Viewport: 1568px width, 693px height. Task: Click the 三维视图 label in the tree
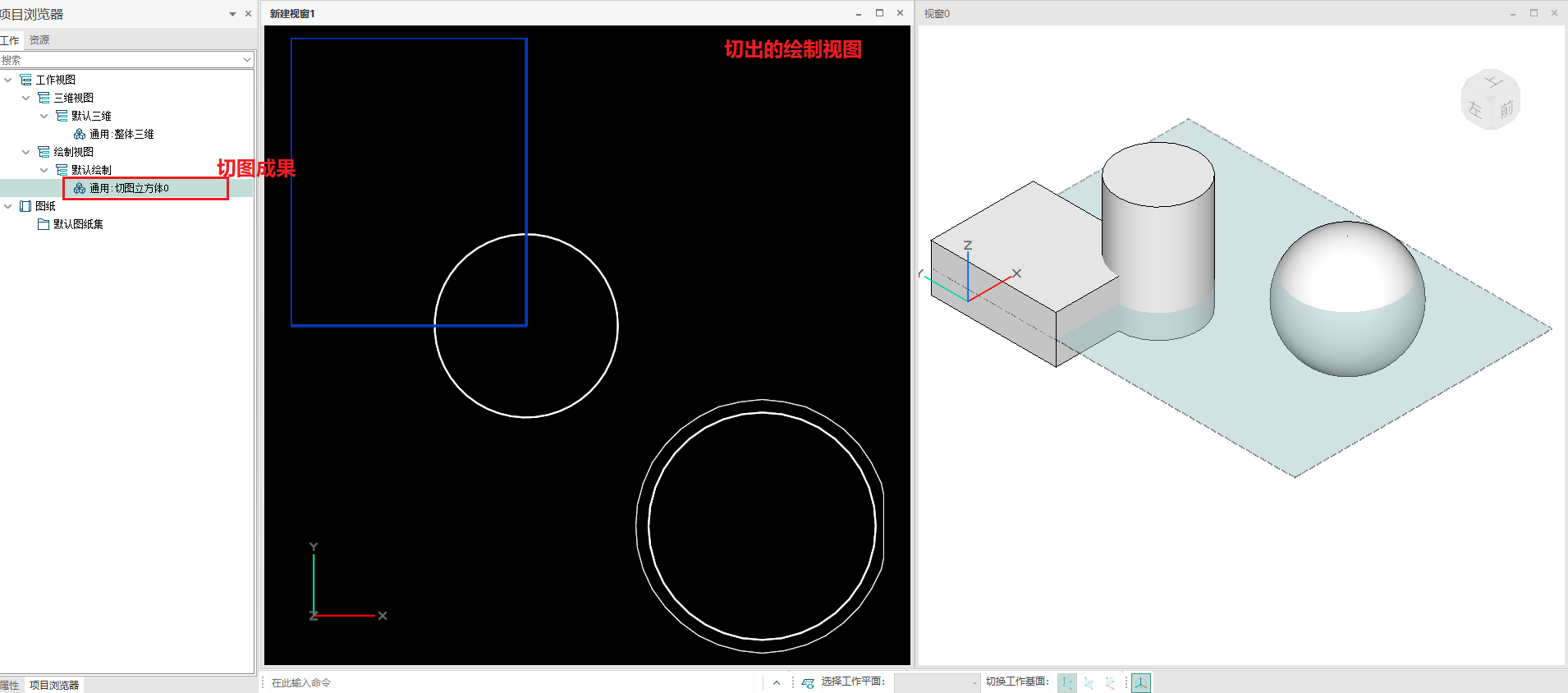point(74,98)
